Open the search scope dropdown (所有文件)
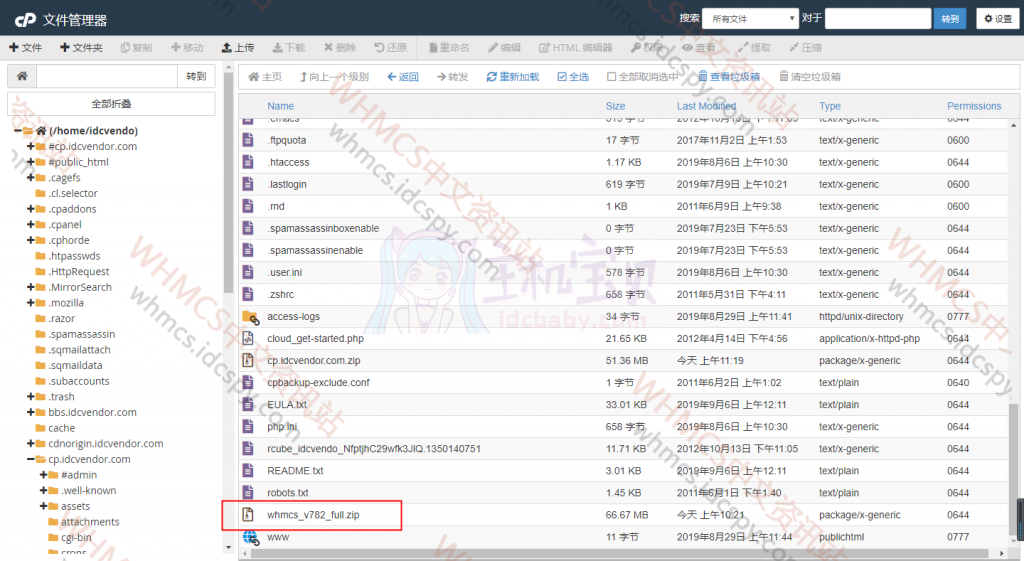Image resolution: width=1024 pixels, height=561 pixels. pos(750,18)
